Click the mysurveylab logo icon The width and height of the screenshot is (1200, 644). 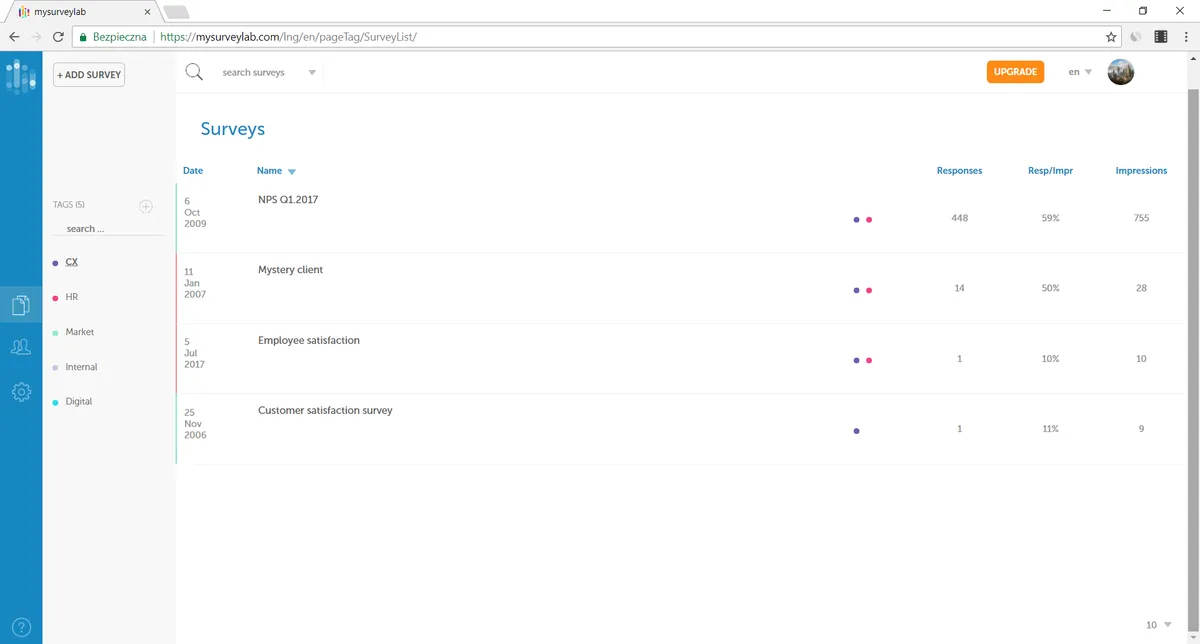pos(21,77)
